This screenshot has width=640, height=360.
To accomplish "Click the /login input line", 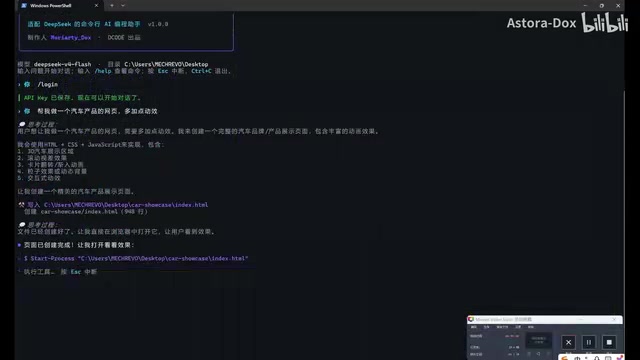I will (x=38, y=84).
